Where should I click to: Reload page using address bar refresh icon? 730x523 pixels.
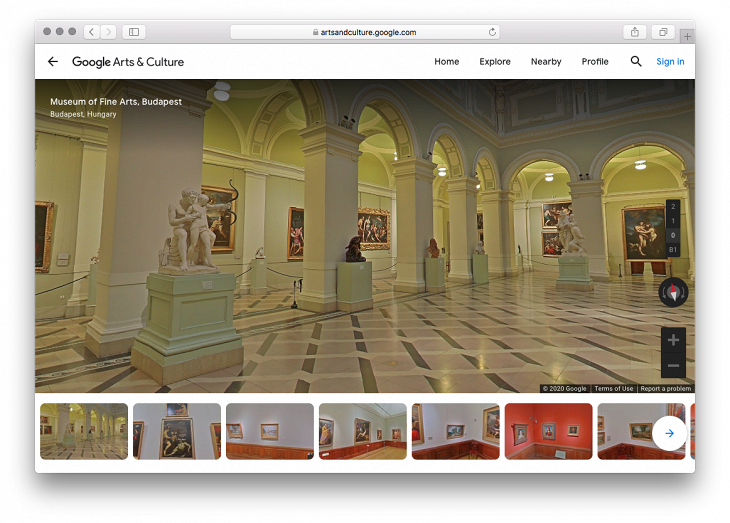[492, 32]
